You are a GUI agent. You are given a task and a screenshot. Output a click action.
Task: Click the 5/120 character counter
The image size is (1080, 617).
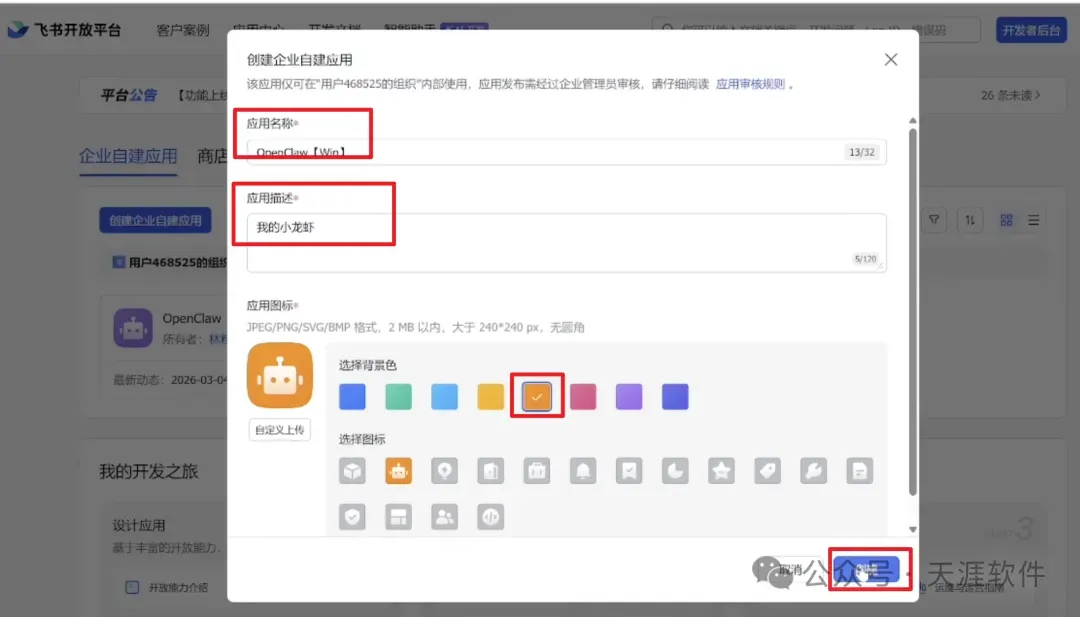[x=865, y=259]
